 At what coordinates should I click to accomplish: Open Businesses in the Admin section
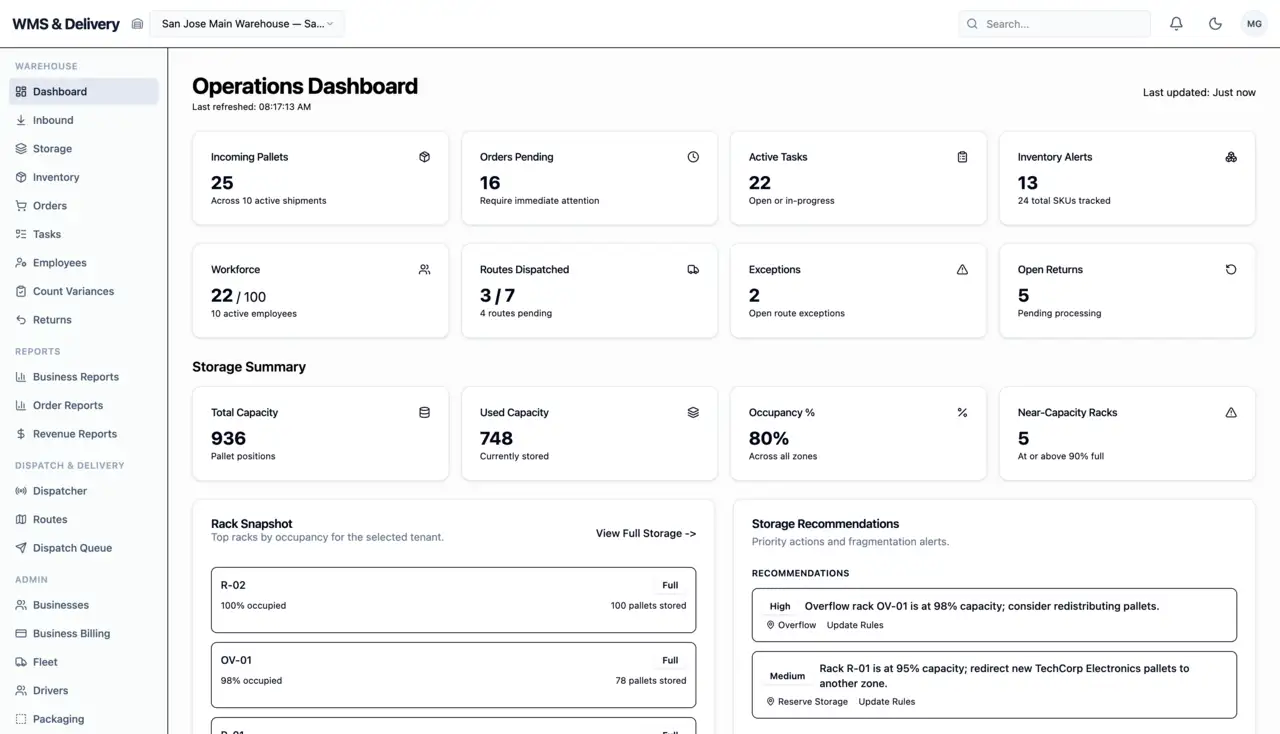click(x=84, y=605)
